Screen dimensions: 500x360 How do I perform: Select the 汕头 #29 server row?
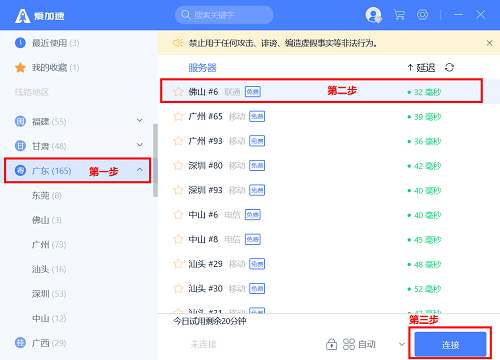coord(329,264)
